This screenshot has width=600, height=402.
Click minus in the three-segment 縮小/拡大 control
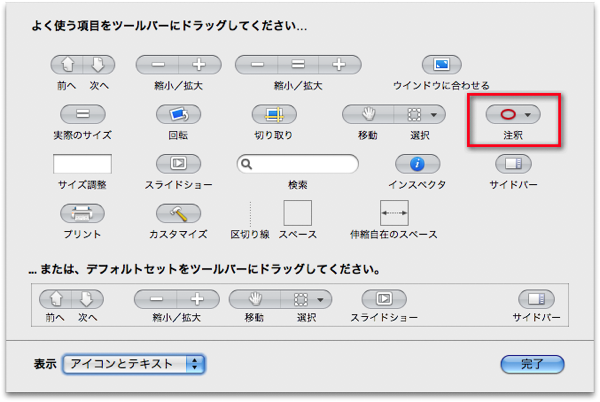[257, 64]
